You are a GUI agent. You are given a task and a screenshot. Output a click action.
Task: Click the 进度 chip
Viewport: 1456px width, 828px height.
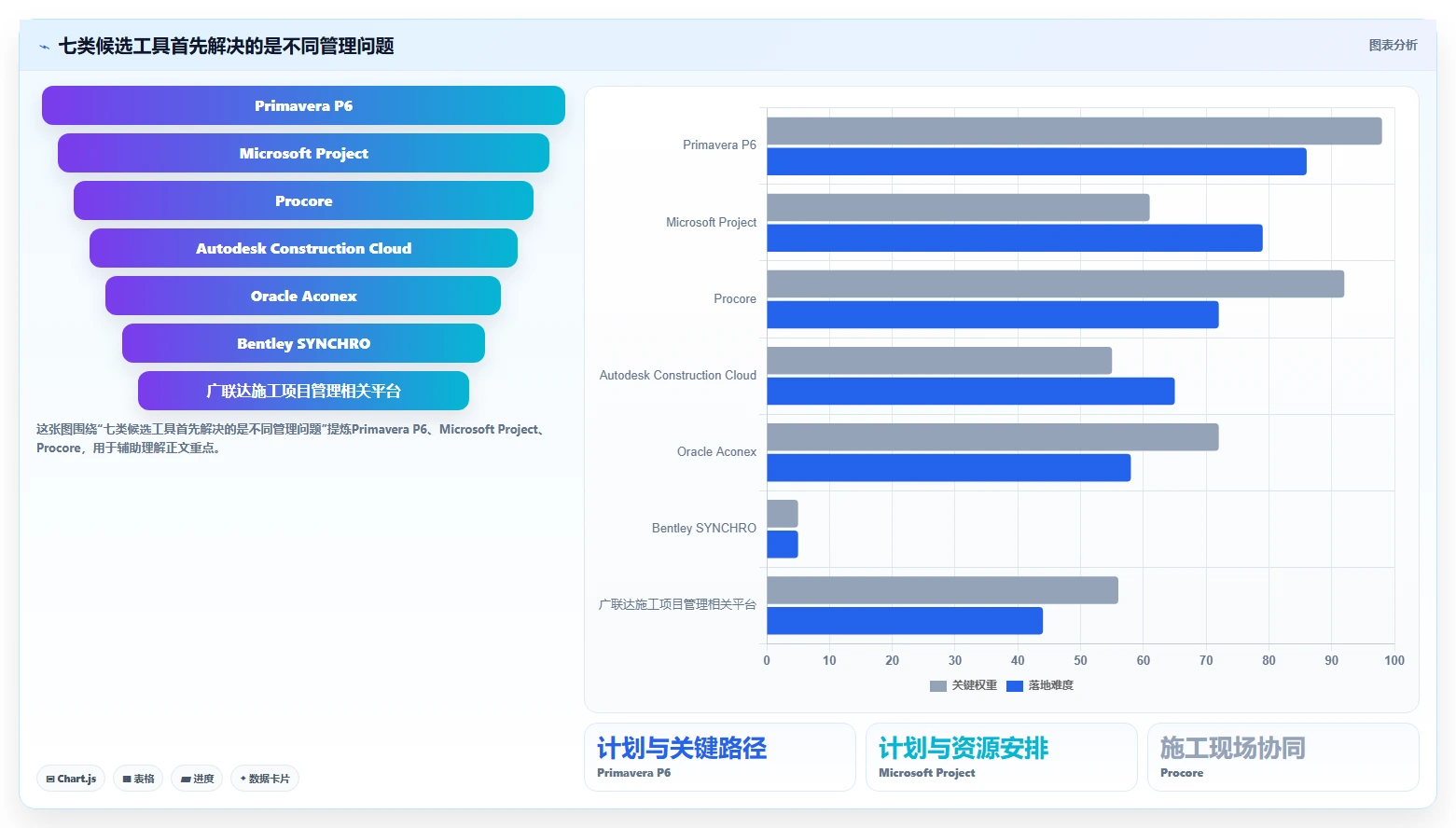point(197,779)
